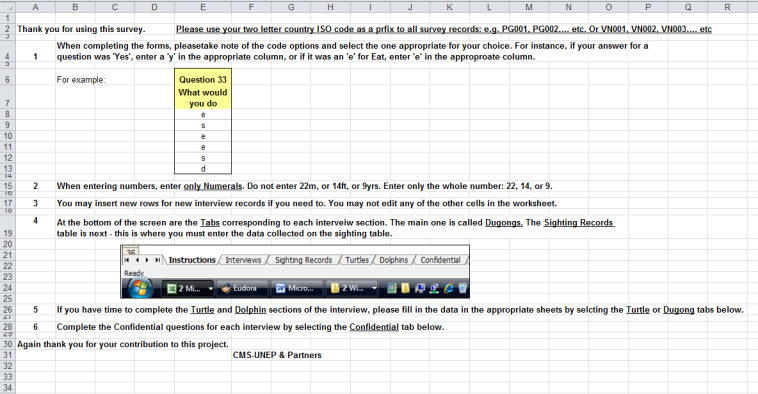The height and width of the screenshot is (394, 758).
Task: Select column P header
Action: 648,7
